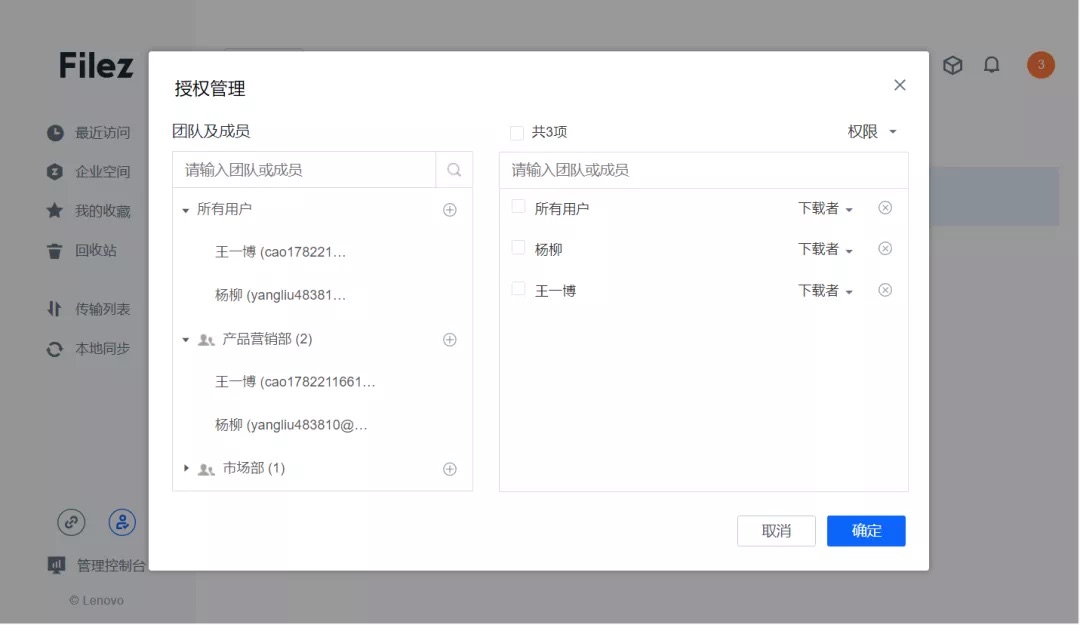Select 产品营销部 (2) group label
1080x625 pixels.
coord(267,339)
